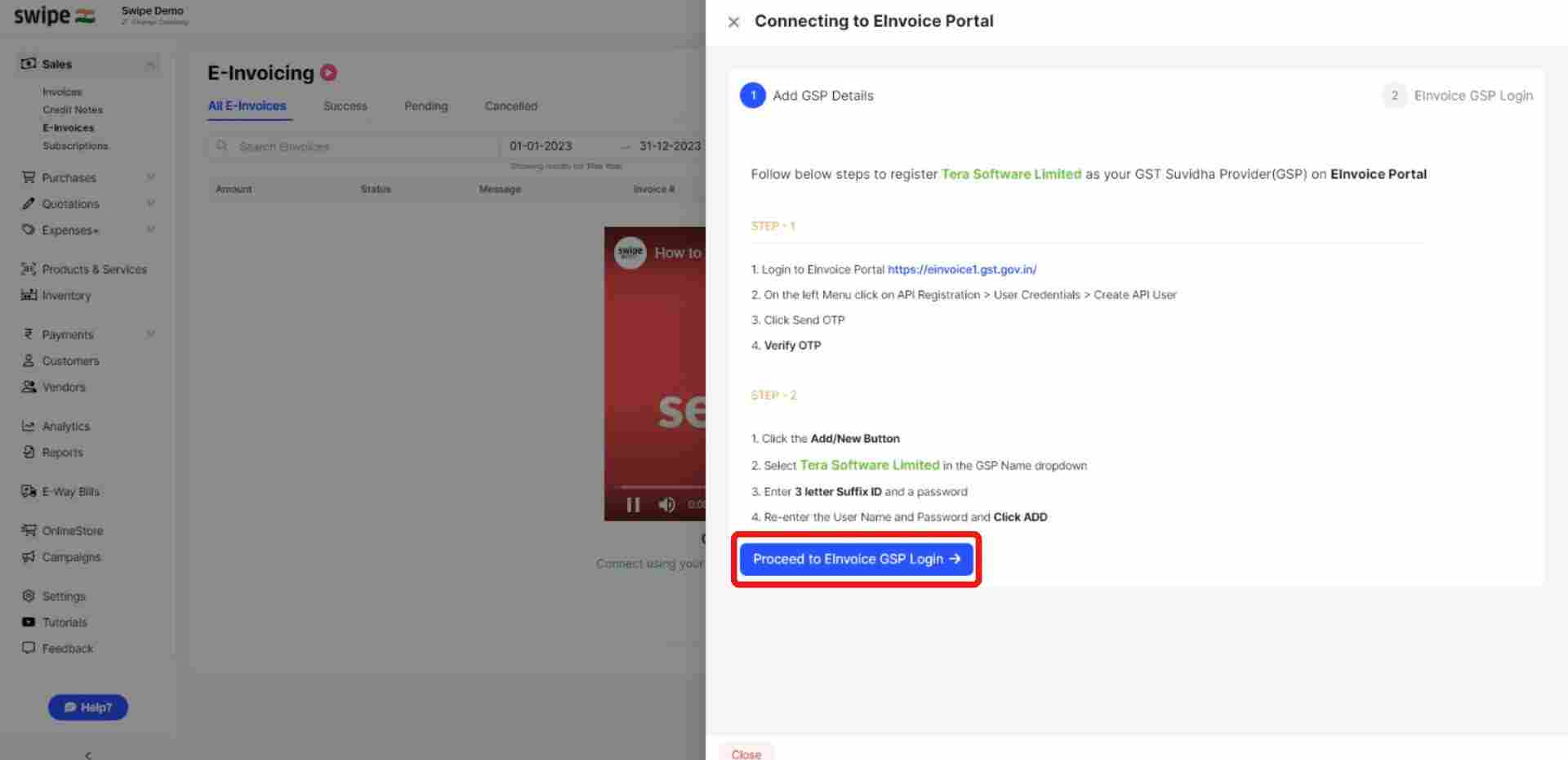Click the Purchases cart icon
This screenshot has height=760, width=1568.
29,177
